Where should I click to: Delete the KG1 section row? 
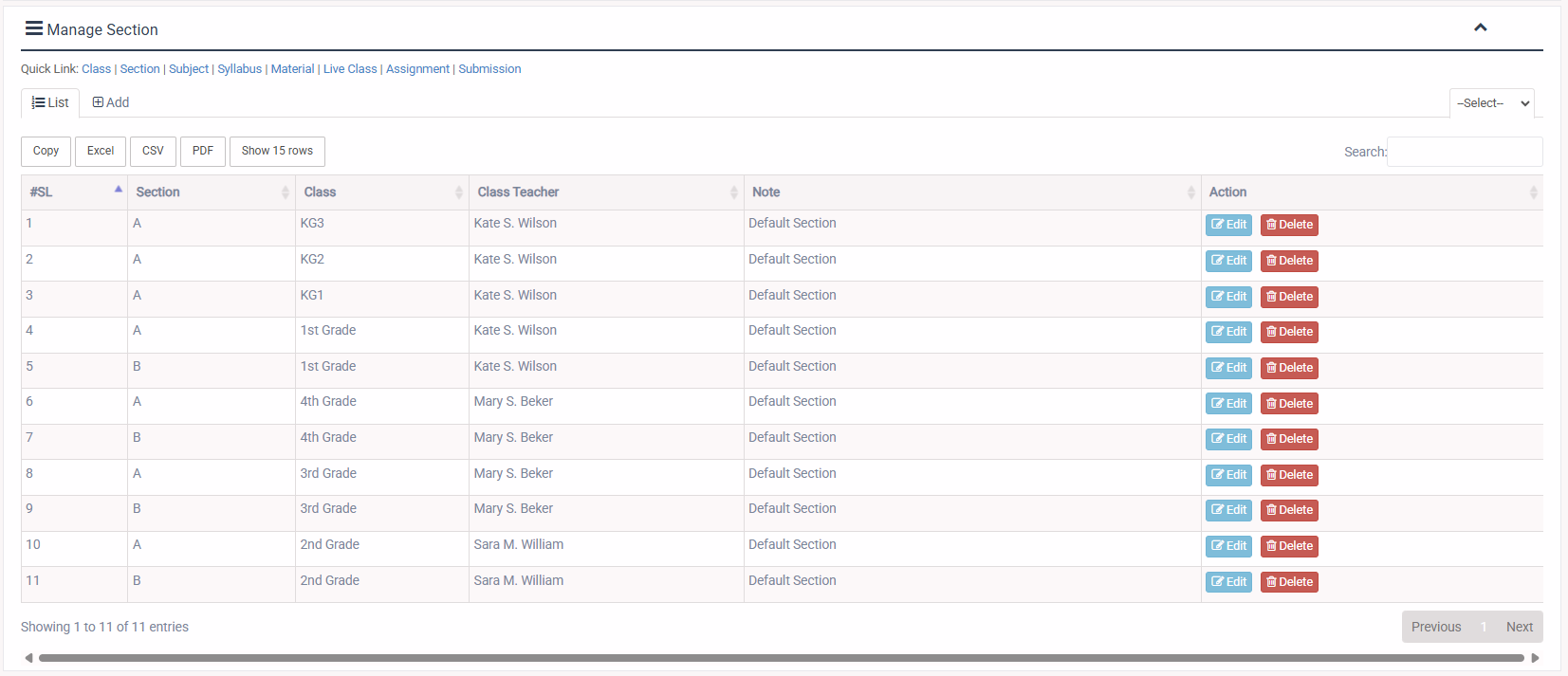(1289, 297)
